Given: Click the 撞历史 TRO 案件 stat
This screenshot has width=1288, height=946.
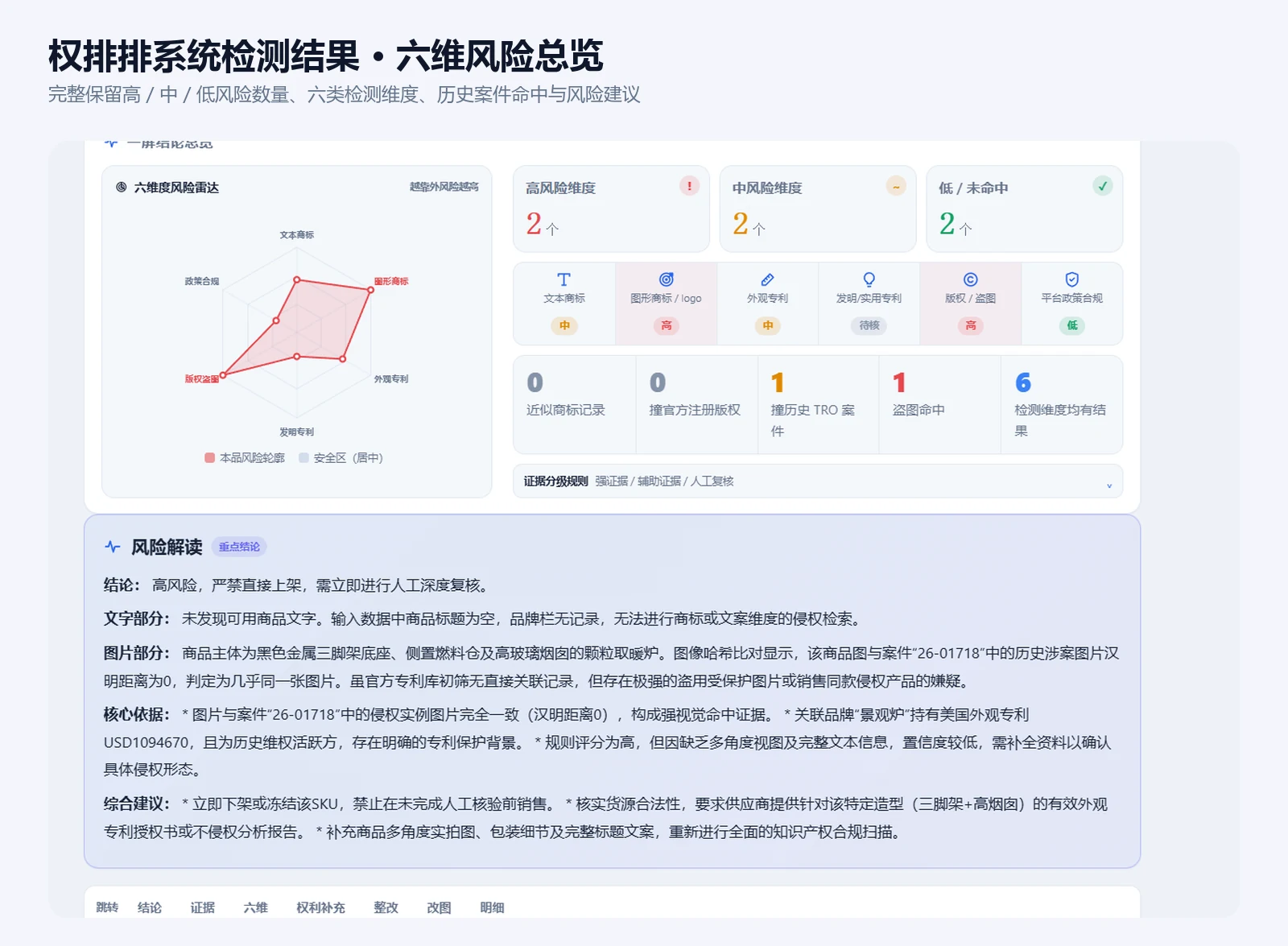Looking at the screenshot, I should [819, 405].
